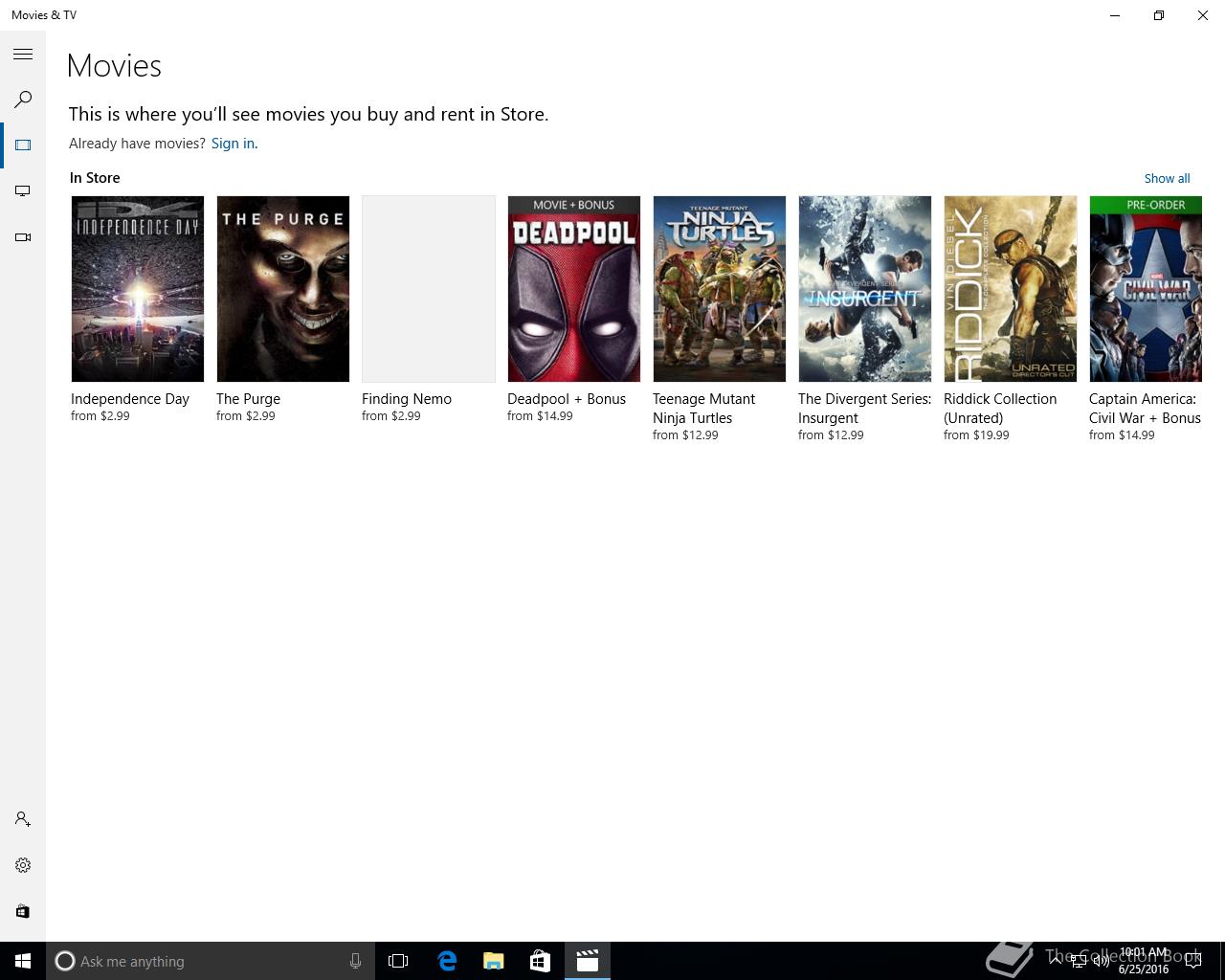Viewport: 1225px width, 980px height.
Task: Open the TV section icon in sidebar
Action: [23, 191]
